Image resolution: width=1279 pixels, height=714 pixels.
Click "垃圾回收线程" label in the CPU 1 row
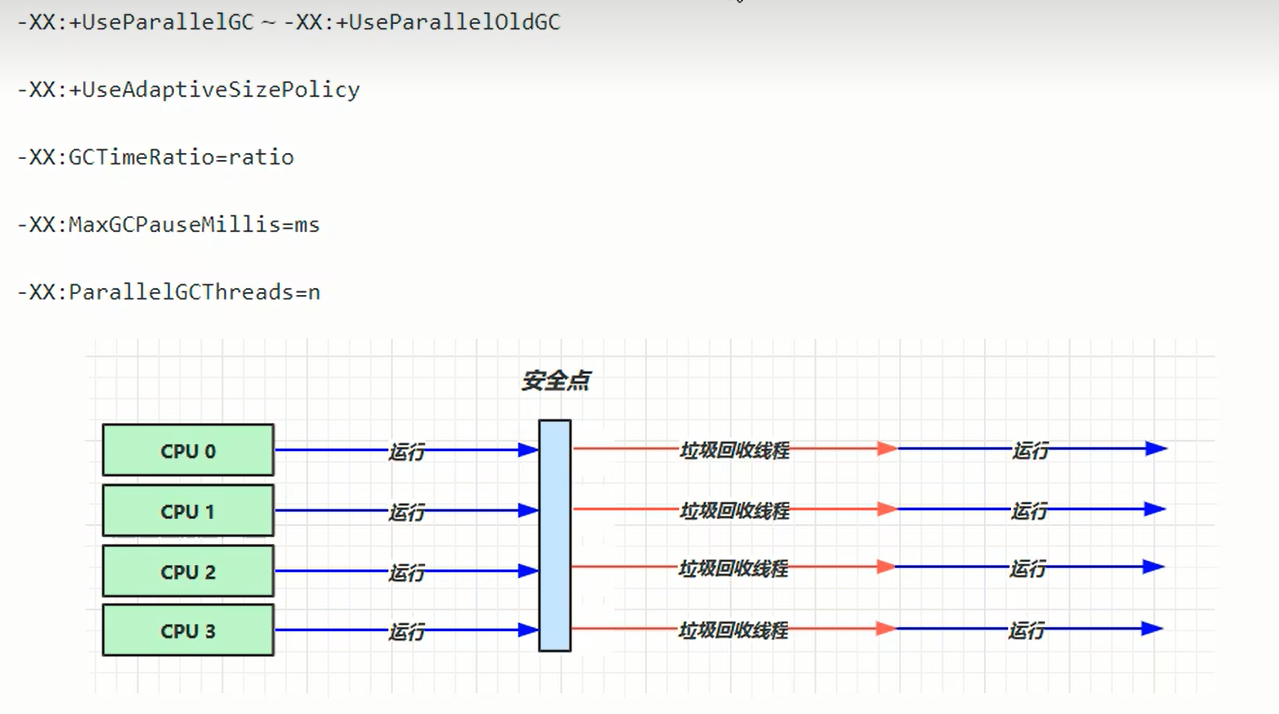(735, 510)
